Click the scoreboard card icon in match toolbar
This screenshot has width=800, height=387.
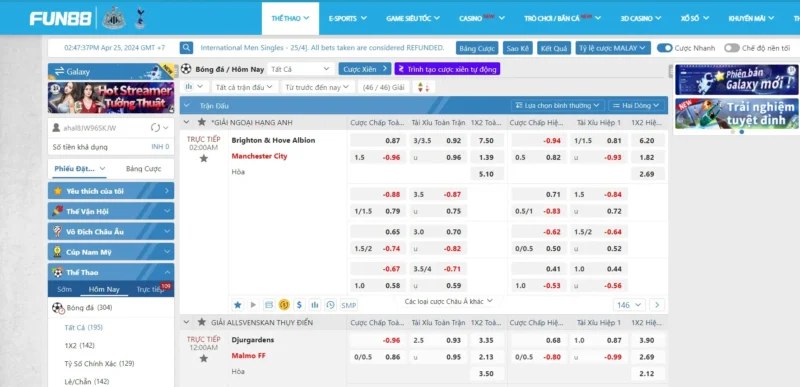(x=268, y=305)
